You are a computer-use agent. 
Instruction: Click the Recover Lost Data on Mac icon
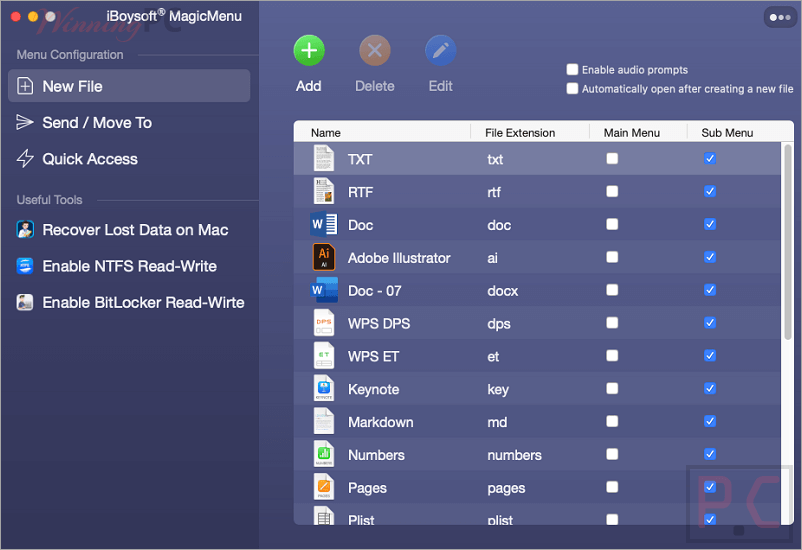pos(25,229)
